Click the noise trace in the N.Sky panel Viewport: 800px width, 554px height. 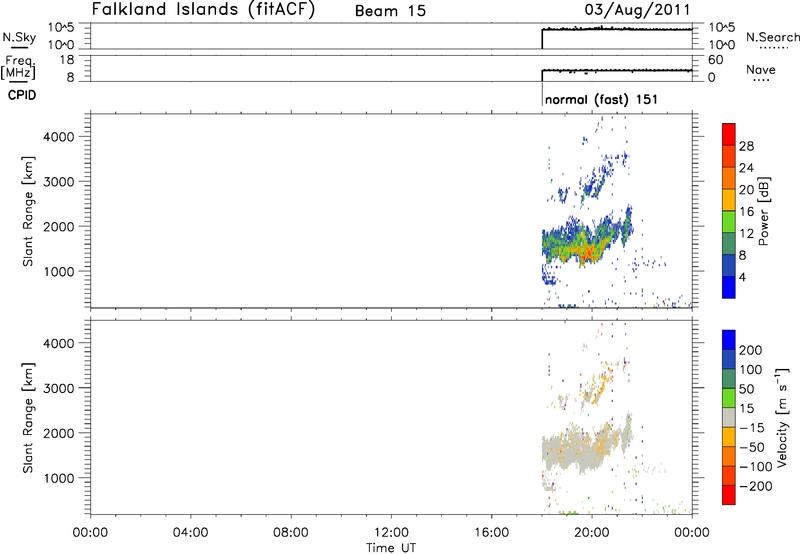617,29
